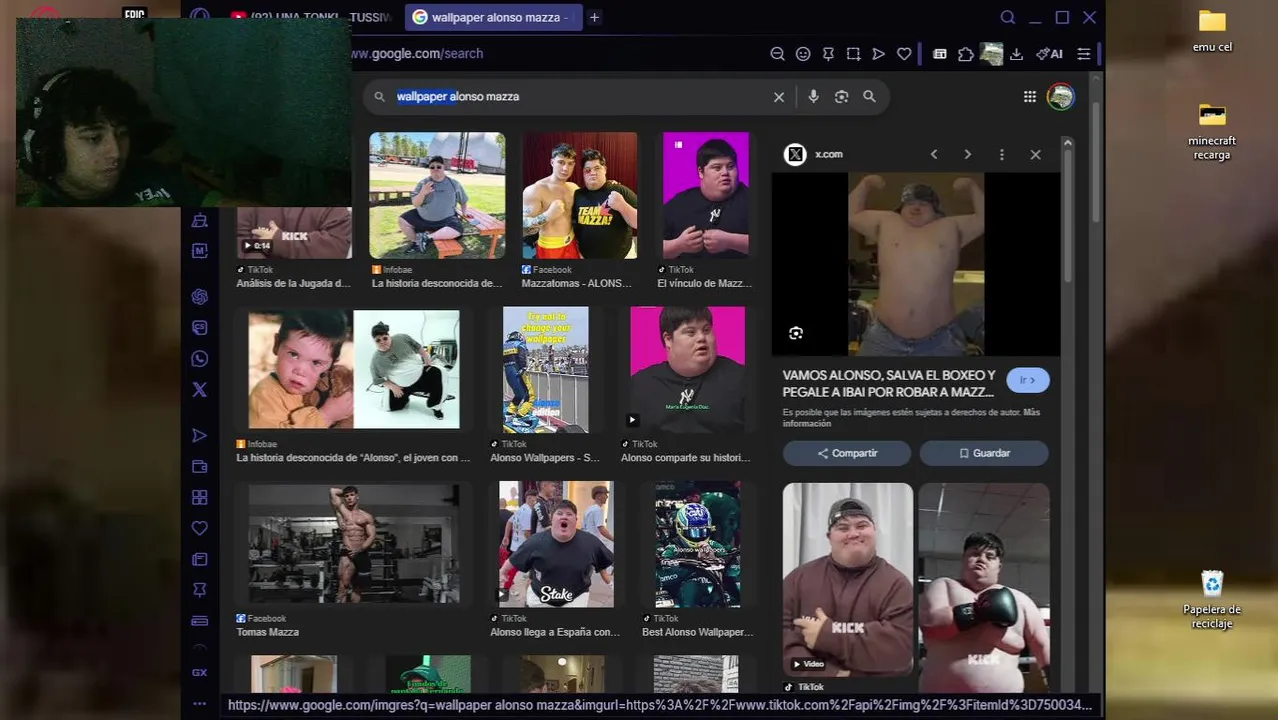Click the address bar google.com/search
The height and width of the screenshot is (720, 1278).
pos(416,54)
